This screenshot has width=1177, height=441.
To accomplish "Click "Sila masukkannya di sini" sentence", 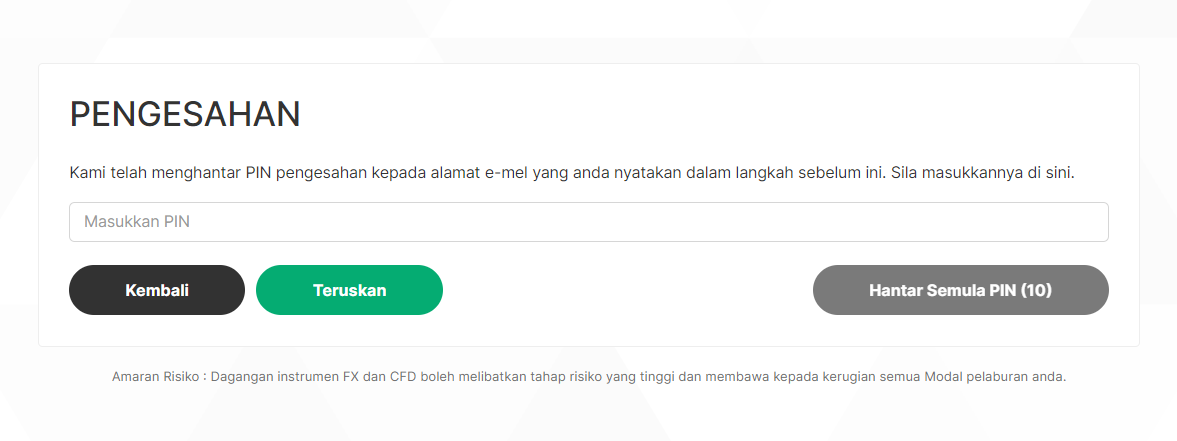I will coord(983,173).
